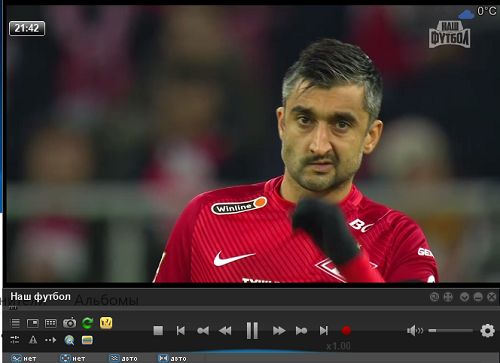Viewport: 500px width, 363px height.
Task: Open the globe search icon
Action: [69, 340]
